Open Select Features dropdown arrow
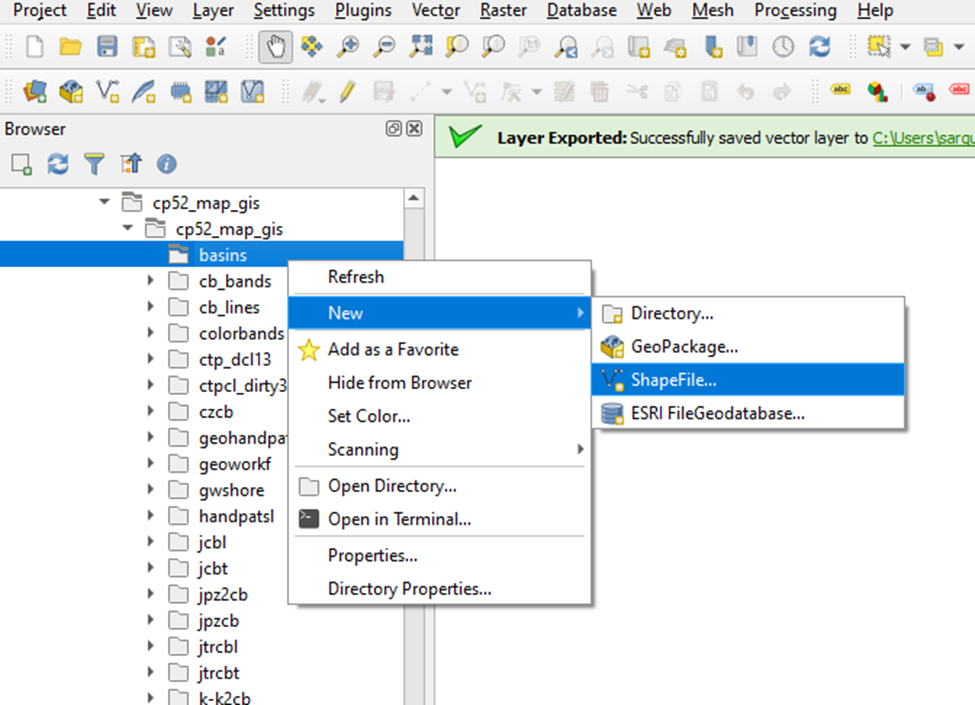Viewport: 975px width, 705px height. 905,47
